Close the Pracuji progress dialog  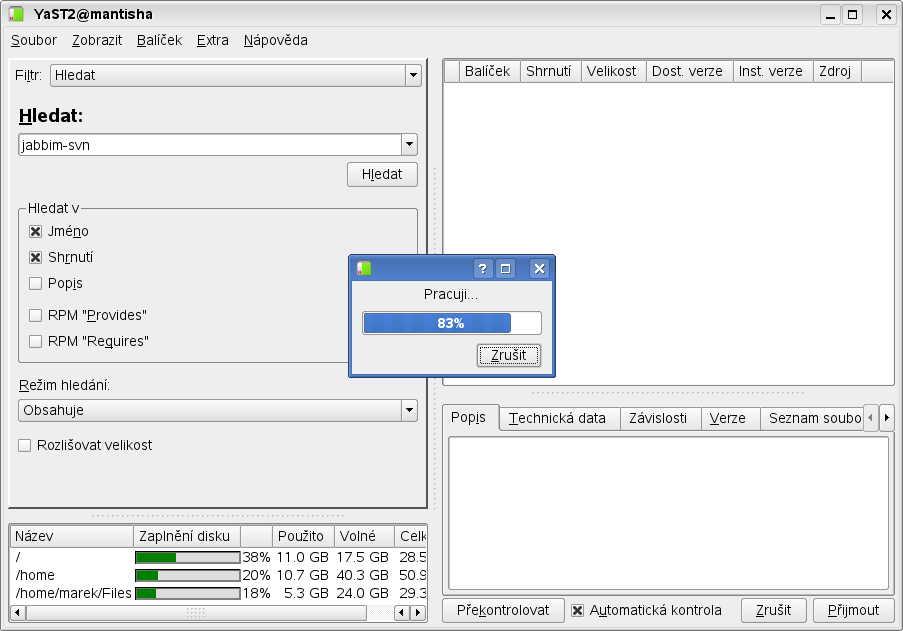coord(539,268)
